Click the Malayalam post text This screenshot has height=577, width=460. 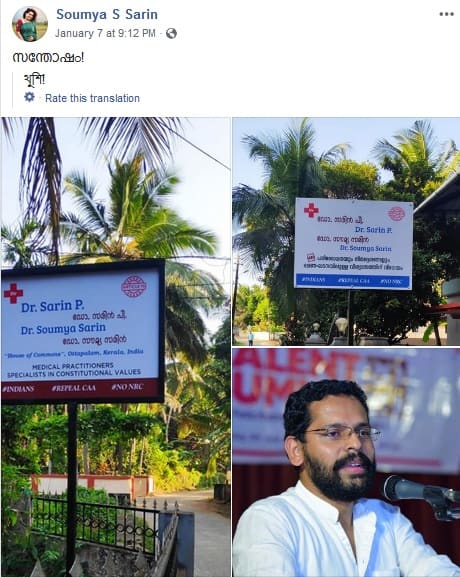(x=48, y=57)
